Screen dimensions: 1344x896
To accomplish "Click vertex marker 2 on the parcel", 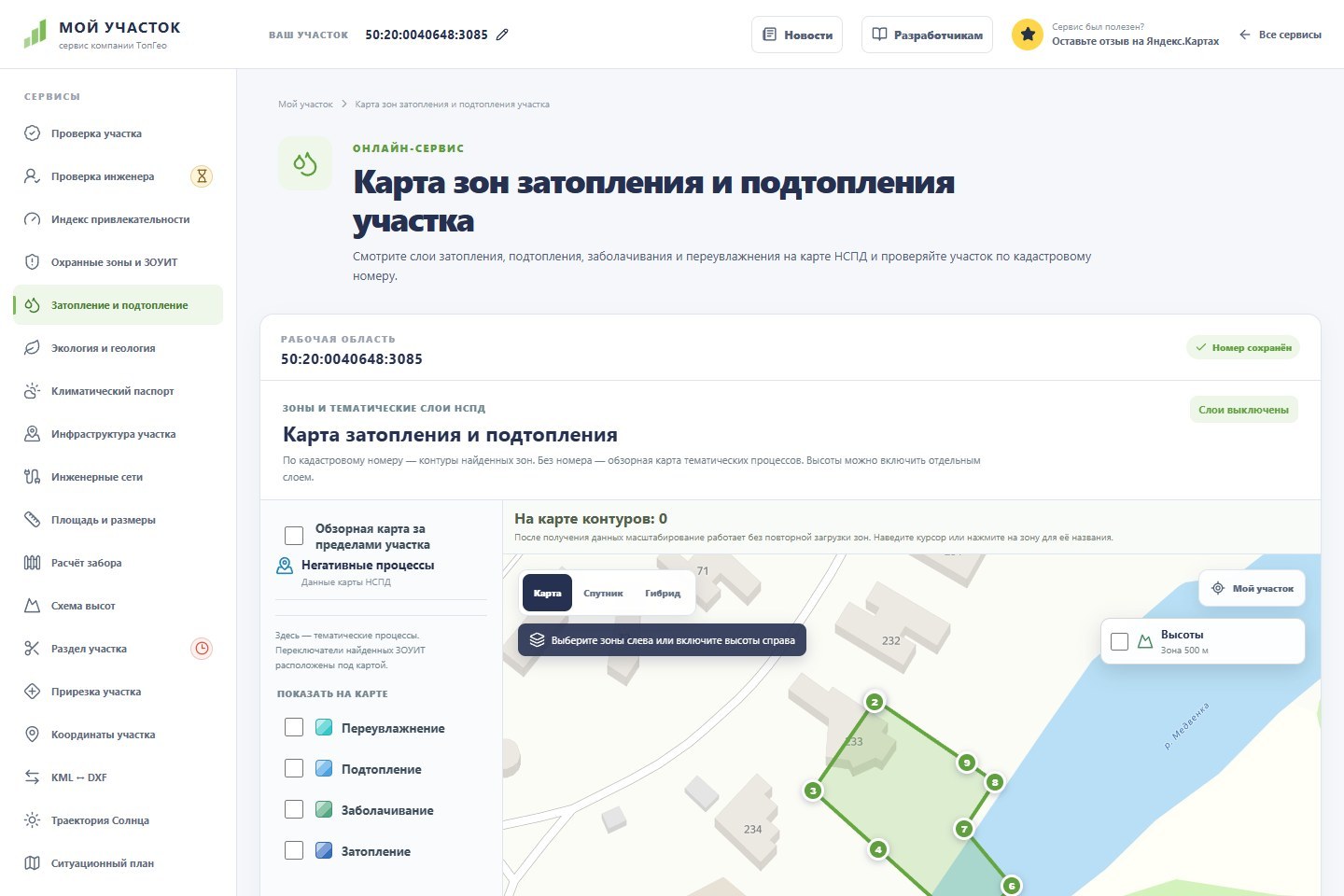I will click(x=875, y=702).
